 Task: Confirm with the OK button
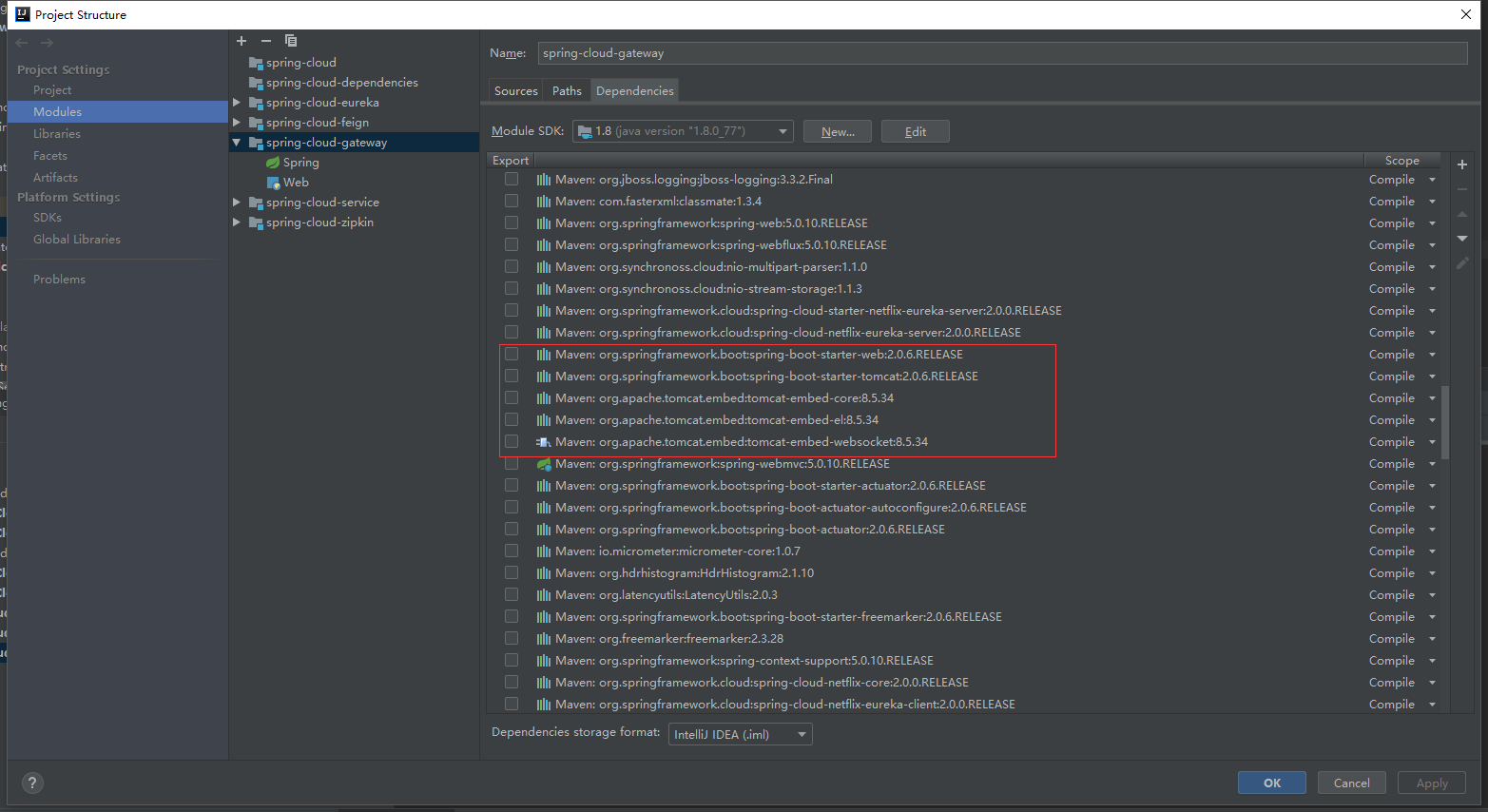[1272, 783]
